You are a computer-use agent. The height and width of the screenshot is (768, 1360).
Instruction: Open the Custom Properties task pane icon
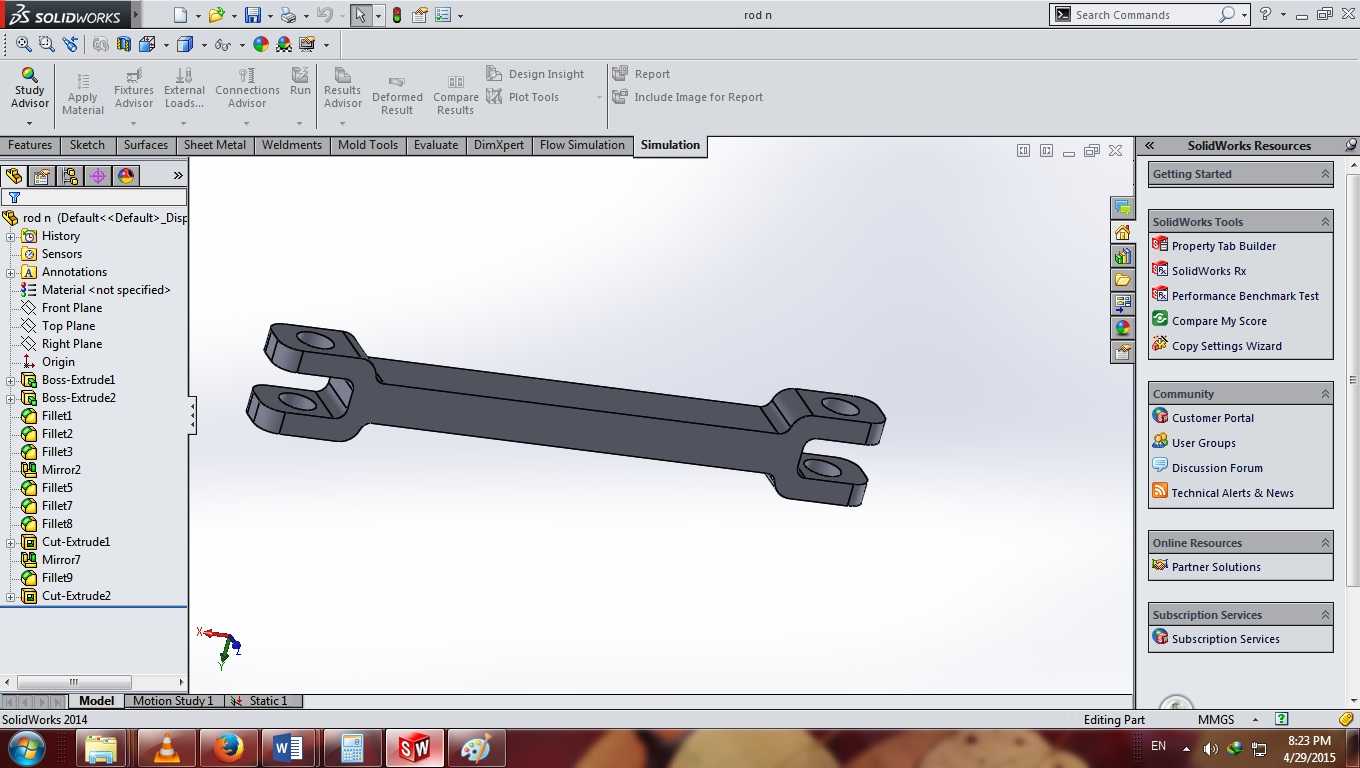[x=1122, y=352]
